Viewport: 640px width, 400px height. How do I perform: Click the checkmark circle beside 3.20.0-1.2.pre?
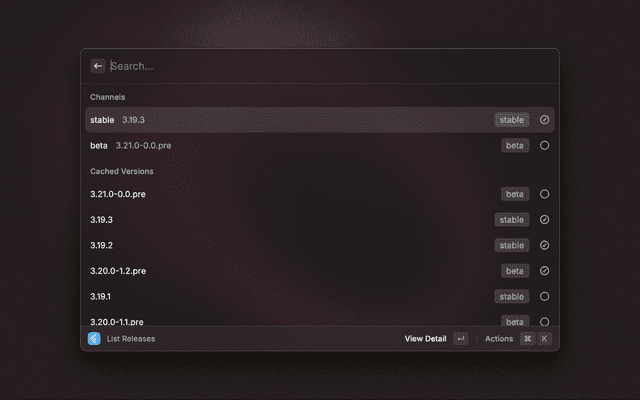point(544,271)
